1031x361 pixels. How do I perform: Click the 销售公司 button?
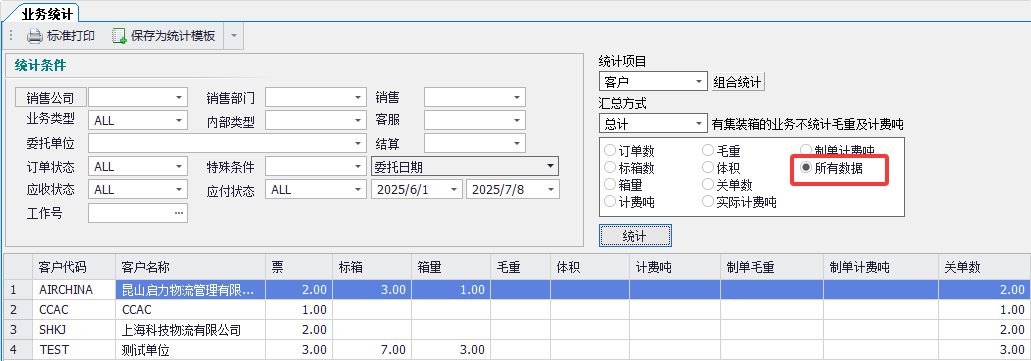[x=51, y=98]
